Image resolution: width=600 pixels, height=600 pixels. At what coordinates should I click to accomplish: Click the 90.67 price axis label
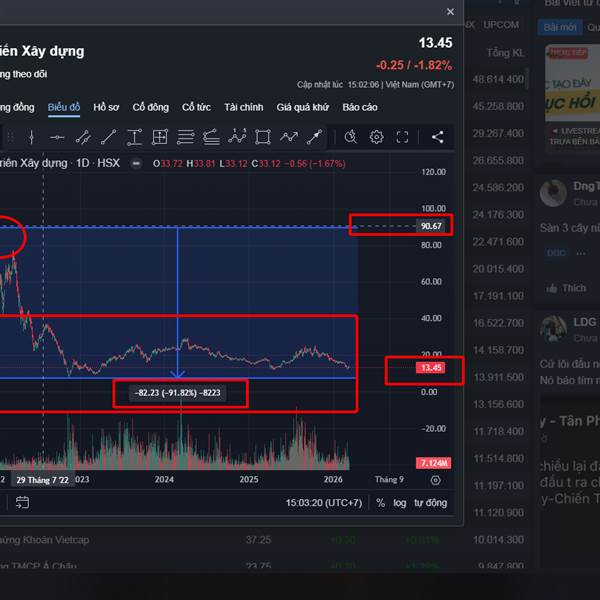(x=431, y=226)
